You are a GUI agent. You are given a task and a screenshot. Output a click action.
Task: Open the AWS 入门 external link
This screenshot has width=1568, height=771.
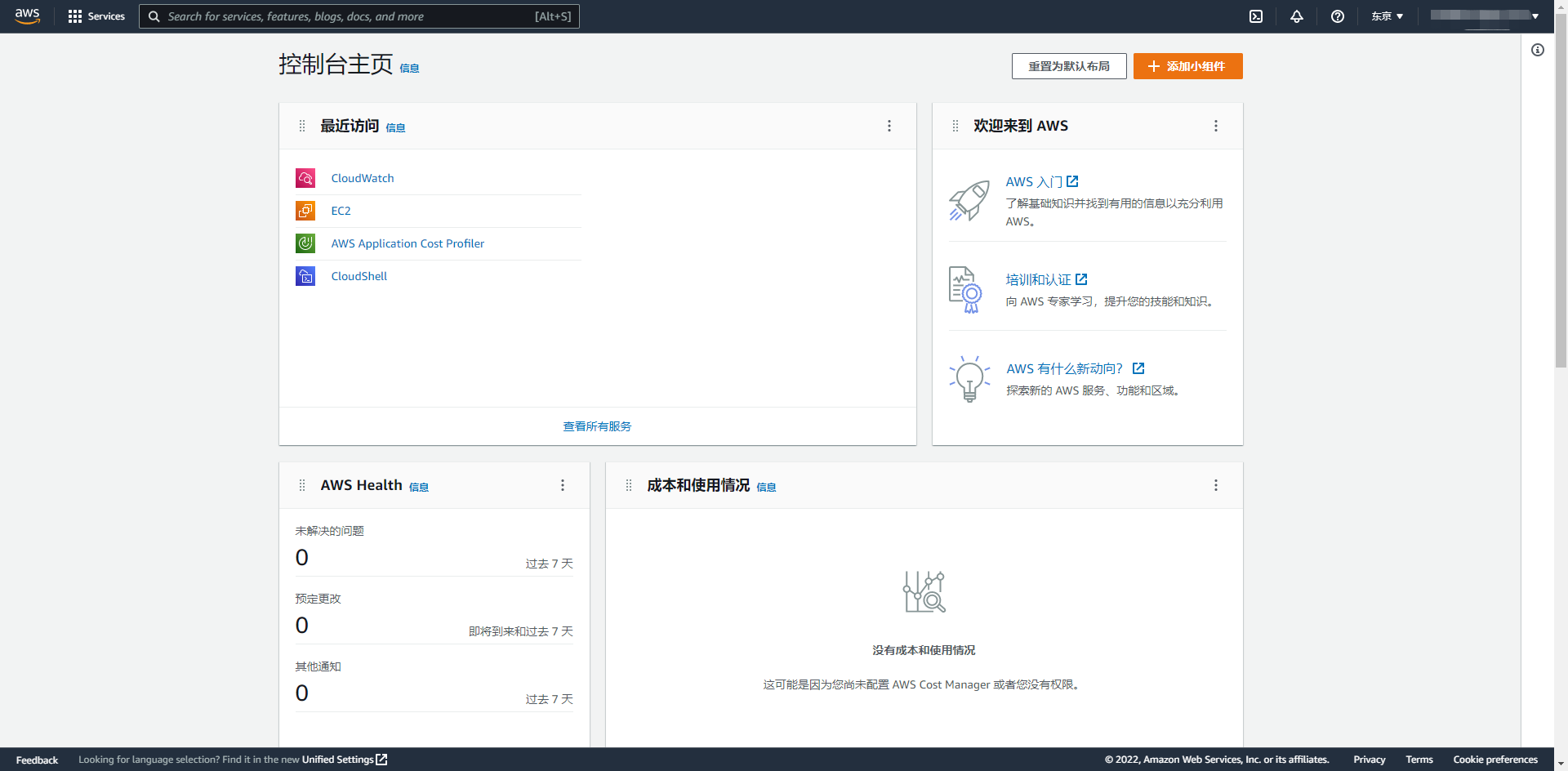click(1042, 182)
